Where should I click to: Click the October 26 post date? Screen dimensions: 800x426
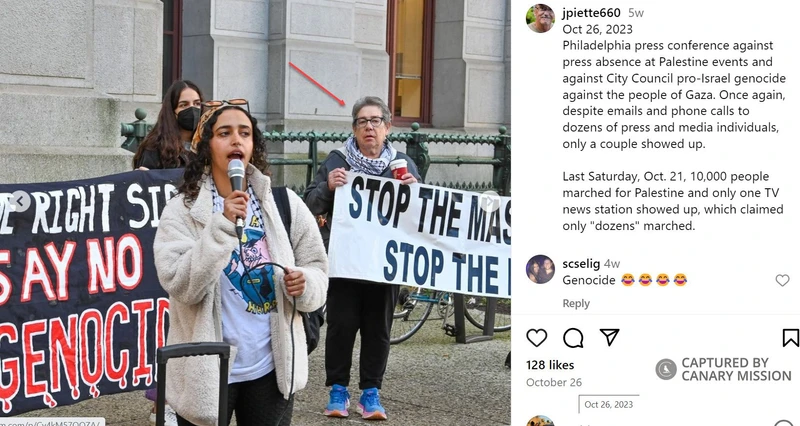coord(554,382)
